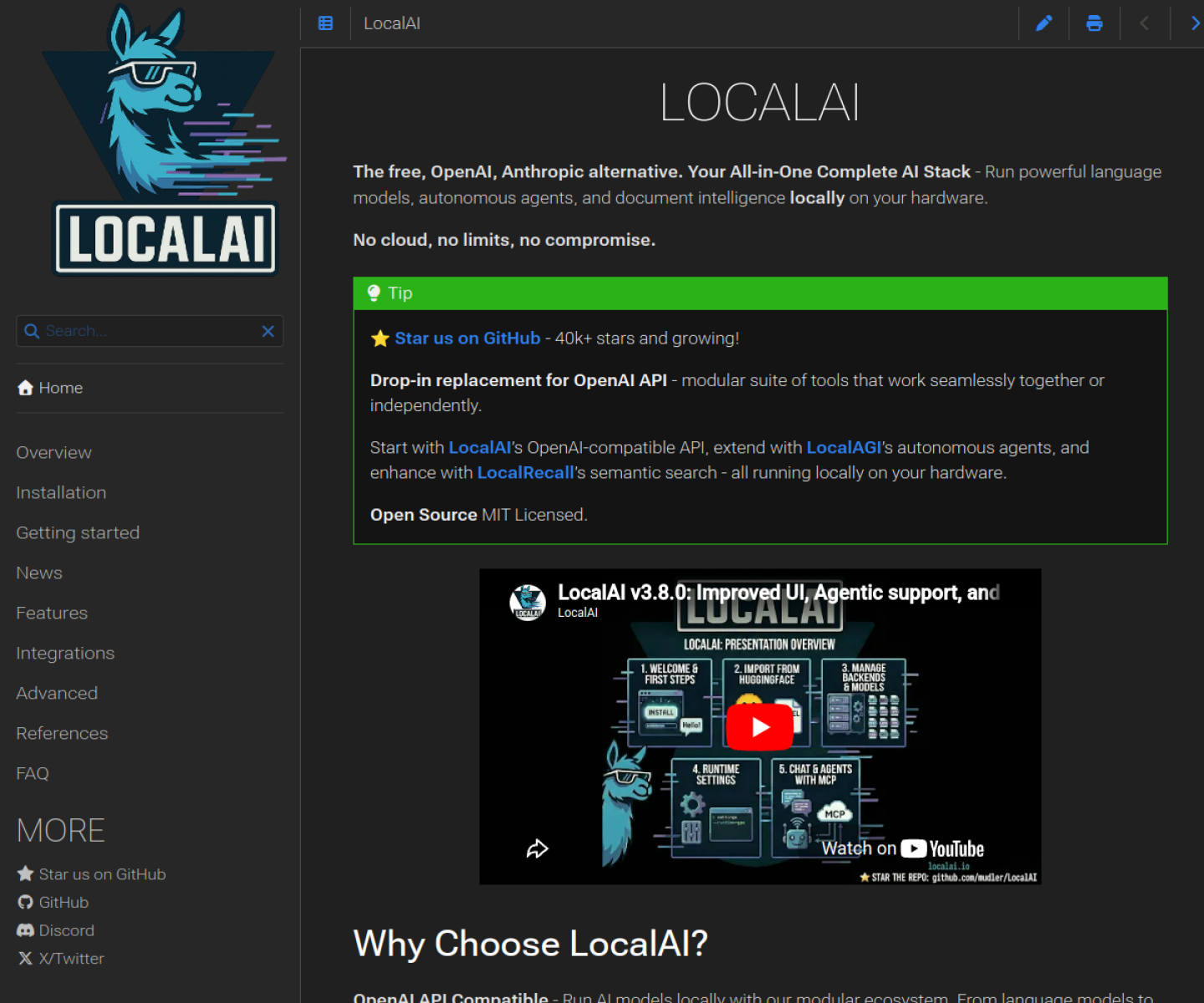
Task: Click Star us on GitHub in Tip box
Action: pos(467,339)
